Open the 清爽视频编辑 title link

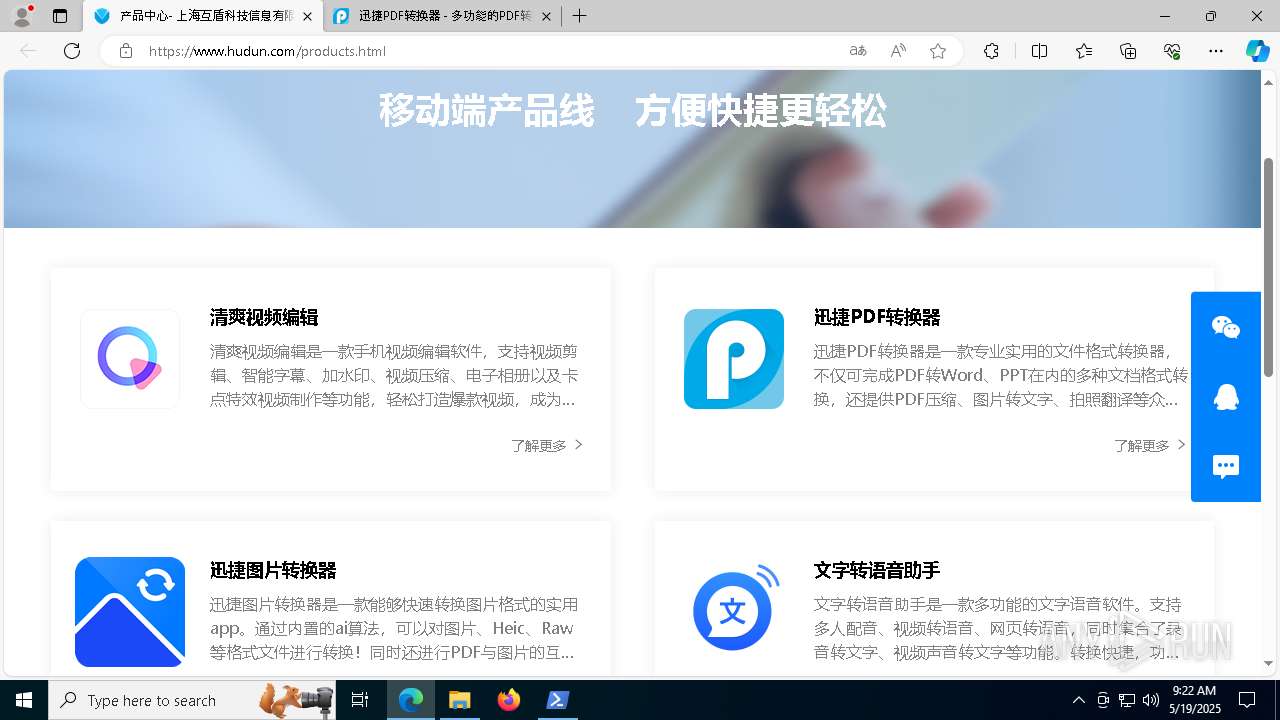(264, 317)
